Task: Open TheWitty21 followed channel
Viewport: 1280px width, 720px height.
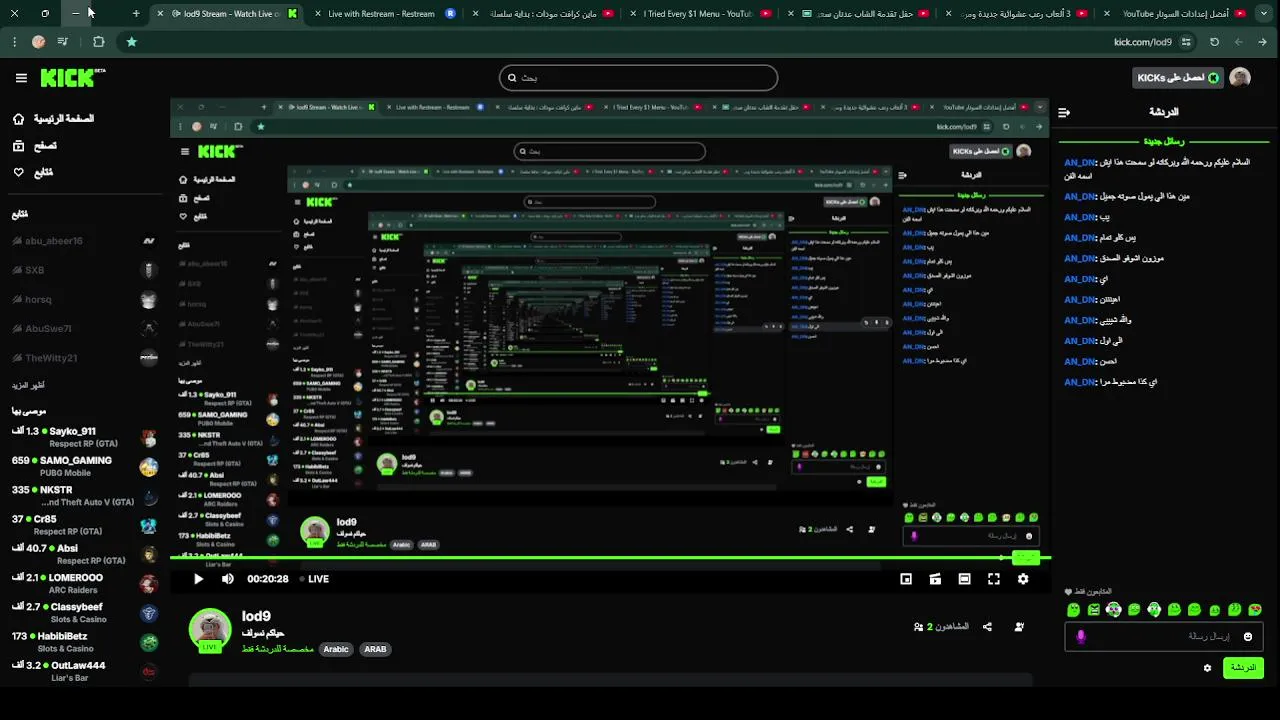Action: coord(84,357)
